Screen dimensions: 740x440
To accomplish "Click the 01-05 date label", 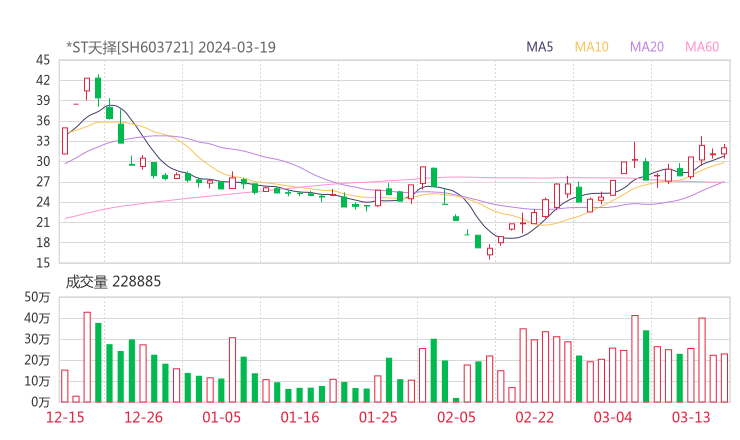I will (x=221, y=417).
